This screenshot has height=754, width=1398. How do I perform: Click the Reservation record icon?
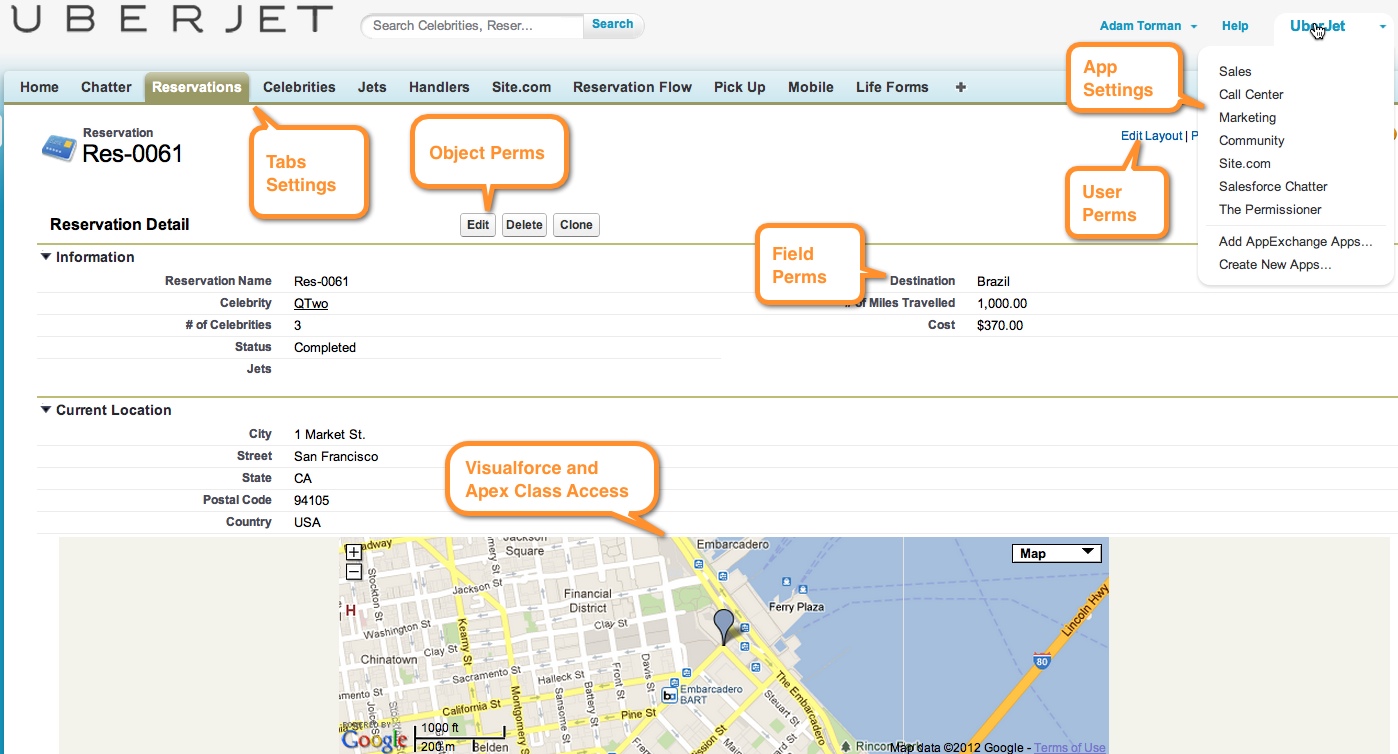click(59, 148)
